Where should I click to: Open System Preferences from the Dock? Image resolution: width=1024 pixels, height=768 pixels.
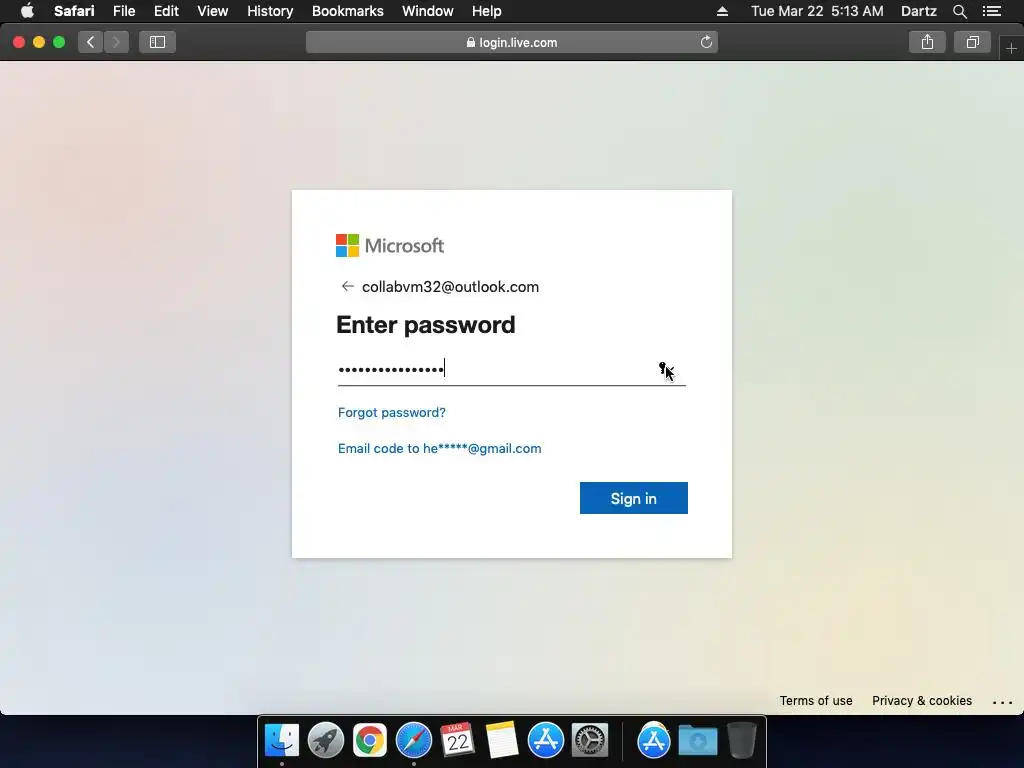pyautogui.click(x=590, y=740)
